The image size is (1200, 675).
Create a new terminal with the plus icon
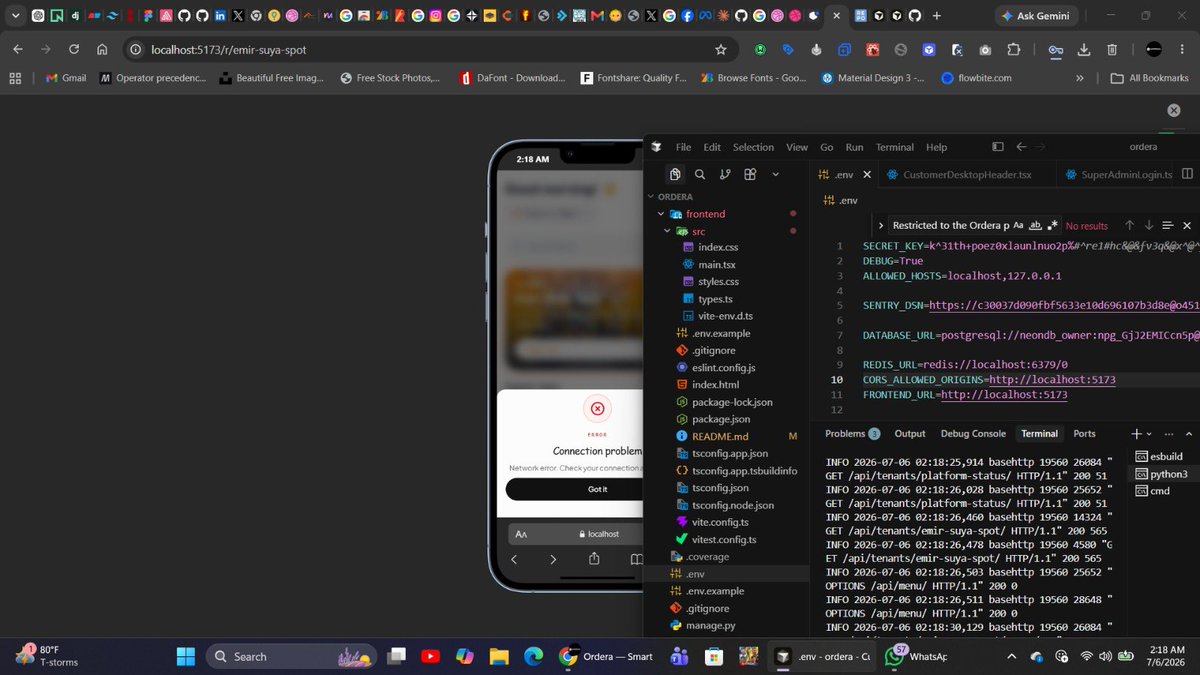(x=1136, y=434)
